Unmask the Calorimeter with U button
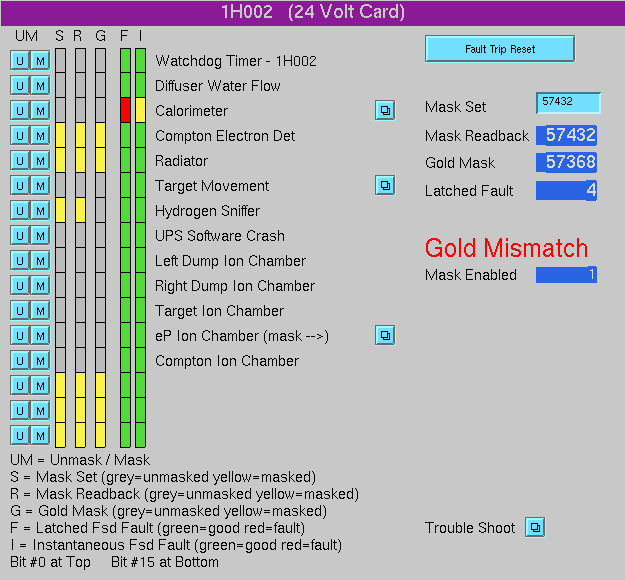This screenshot has height=580, width=625. [x=20, y=110]
